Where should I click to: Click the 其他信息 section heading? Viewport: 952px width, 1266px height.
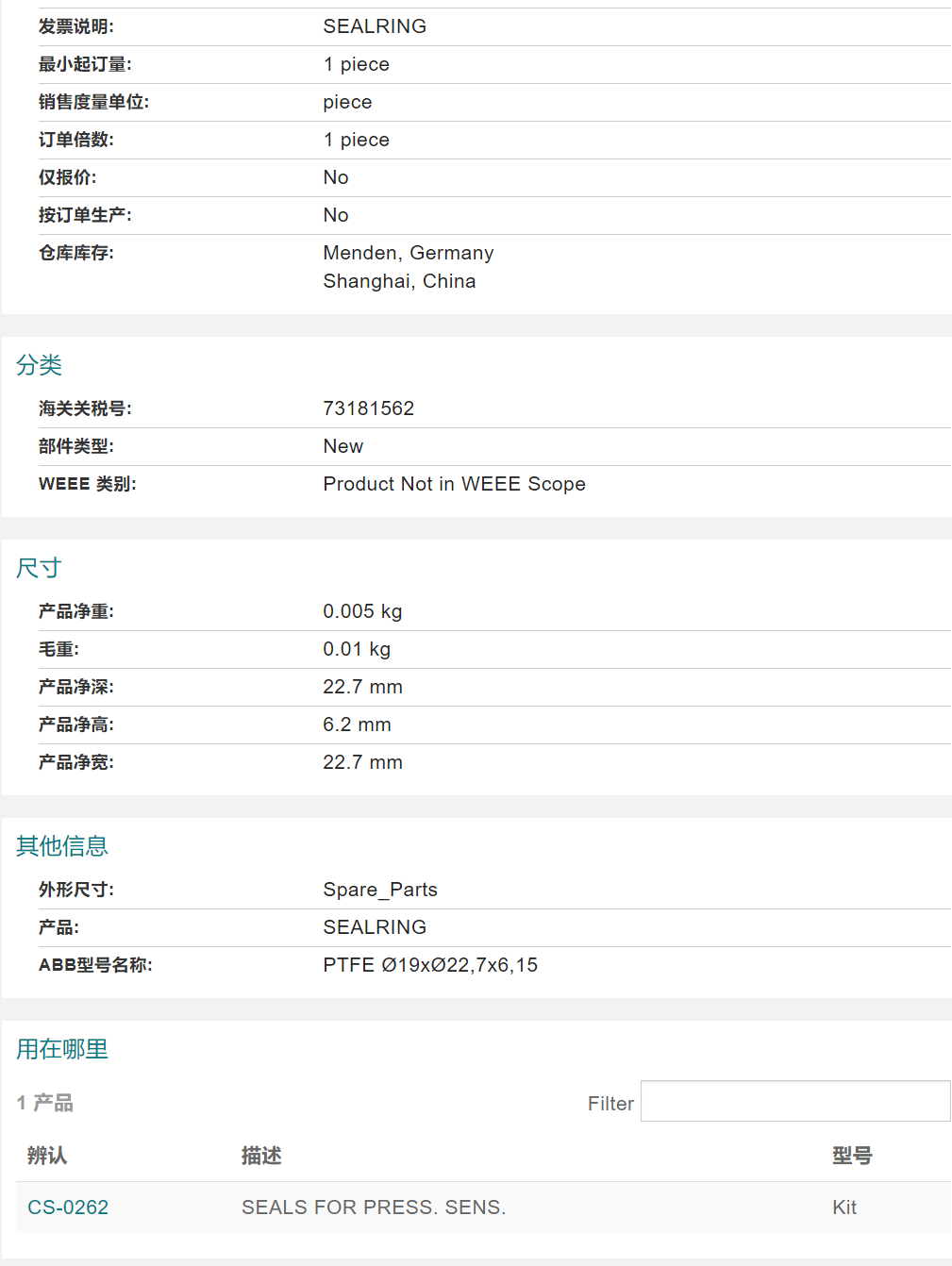62,846
